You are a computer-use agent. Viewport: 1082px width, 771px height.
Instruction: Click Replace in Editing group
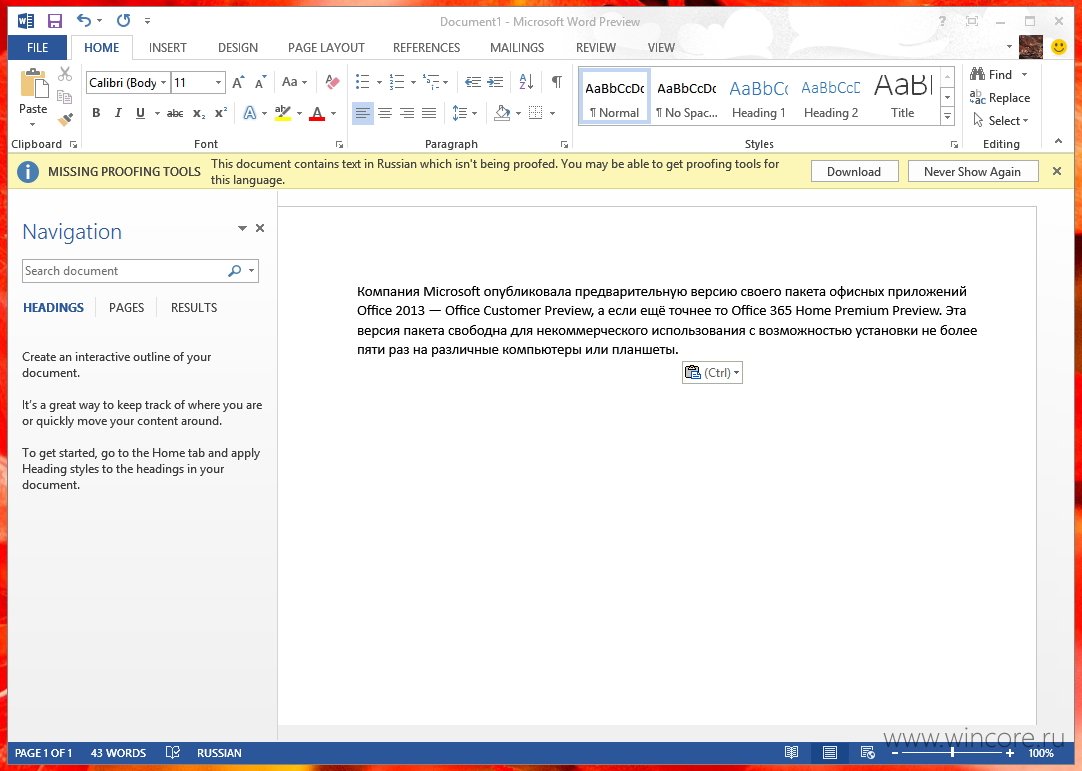[x=999, y=97]
